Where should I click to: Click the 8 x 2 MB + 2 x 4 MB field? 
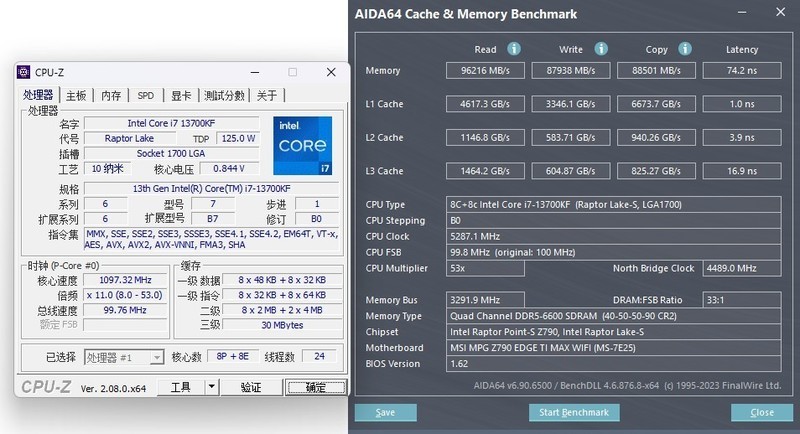pyautogui.click(x=282, y=310)
